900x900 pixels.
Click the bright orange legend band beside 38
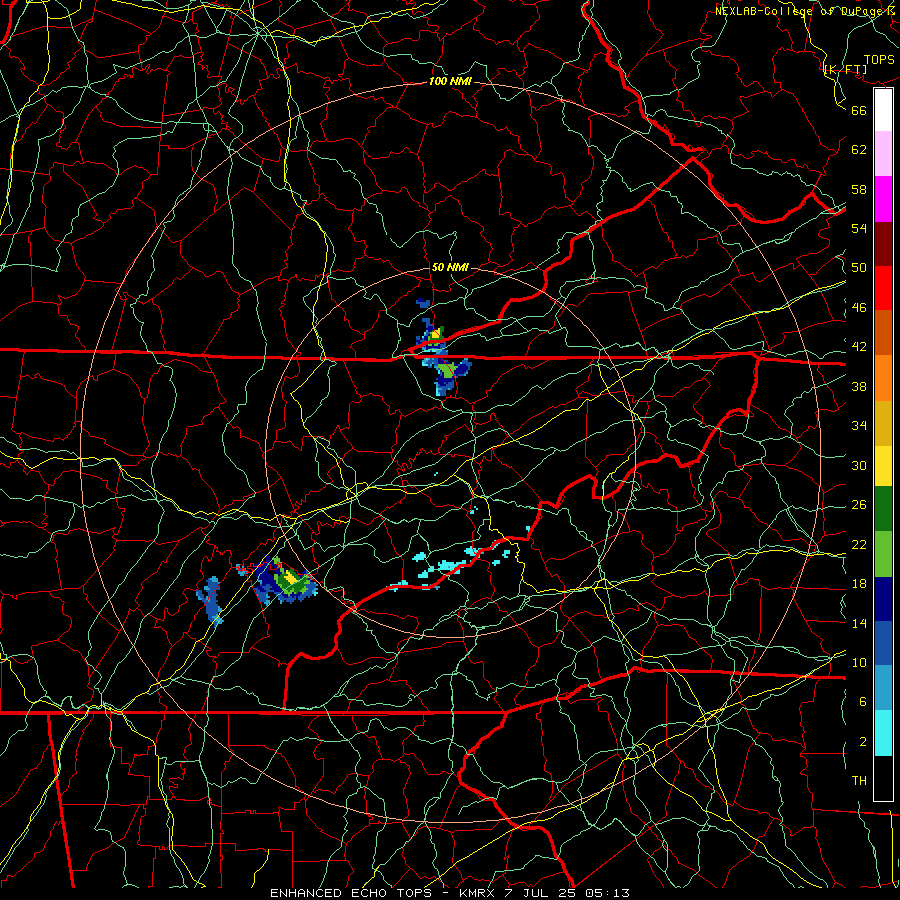coord(883,378)
